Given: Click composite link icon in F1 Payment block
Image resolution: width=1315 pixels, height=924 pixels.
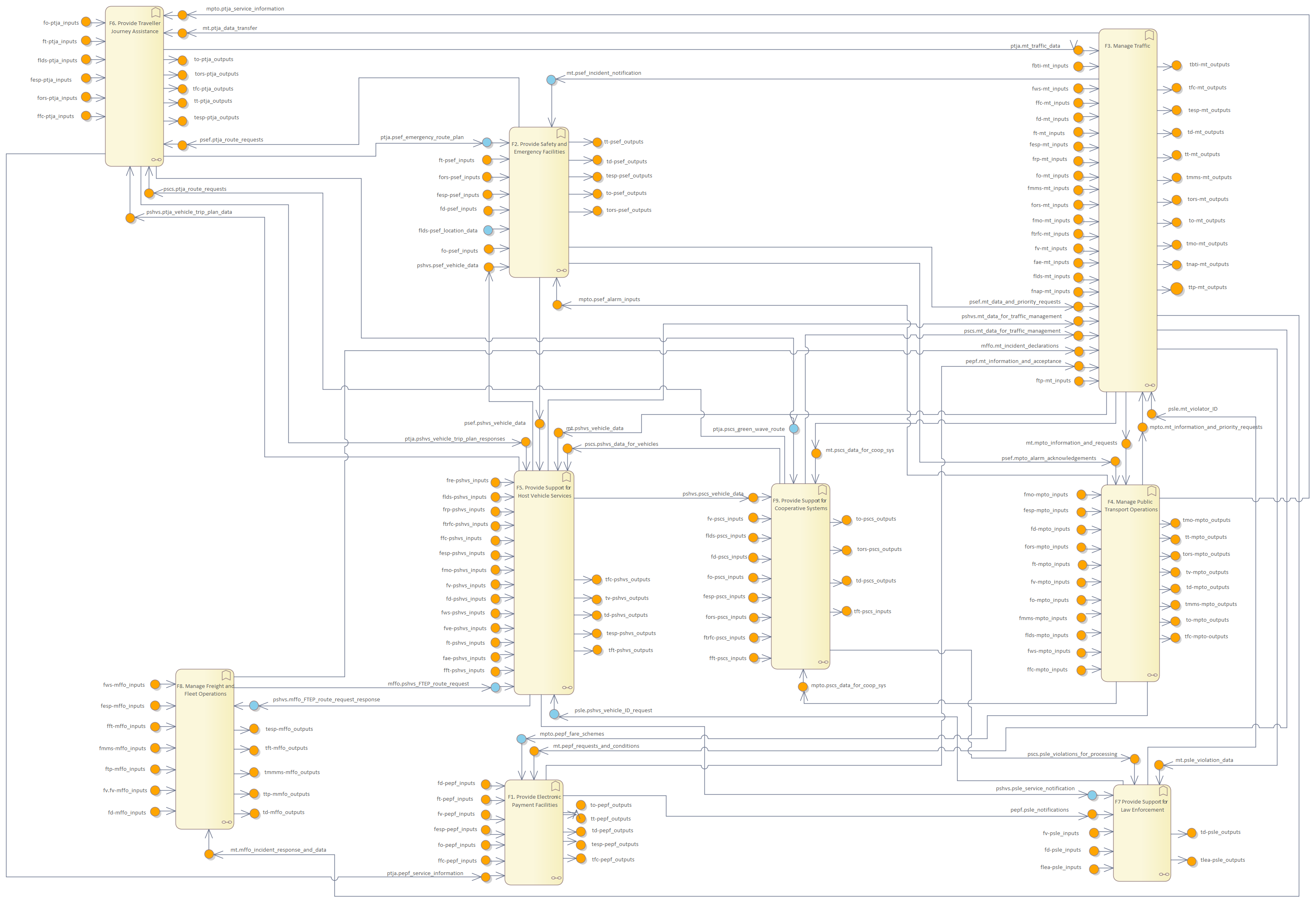Looking at the screenshot, I should click(556, 878).
